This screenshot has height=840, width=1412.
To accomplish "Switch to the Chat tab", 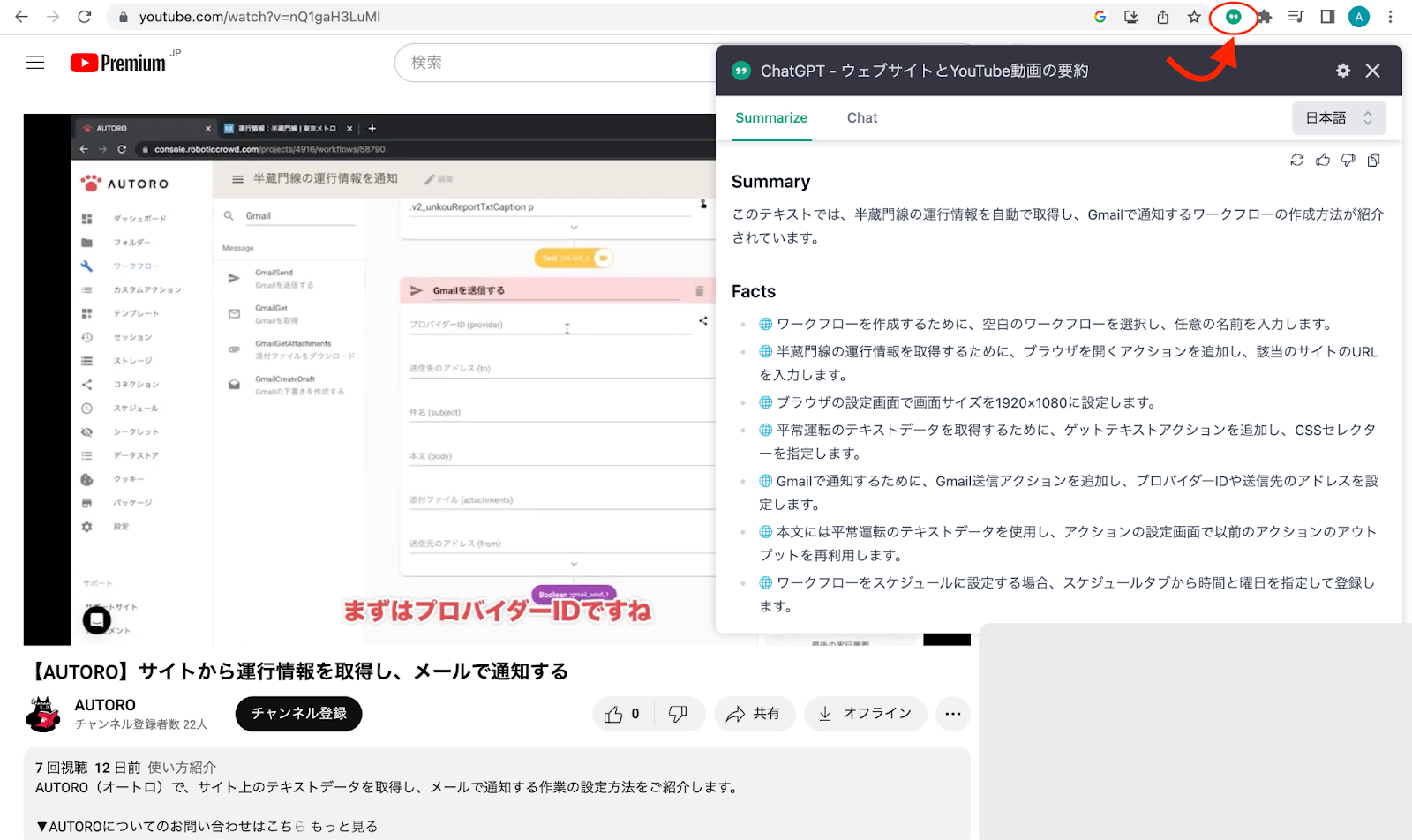I will coord(862,118).
